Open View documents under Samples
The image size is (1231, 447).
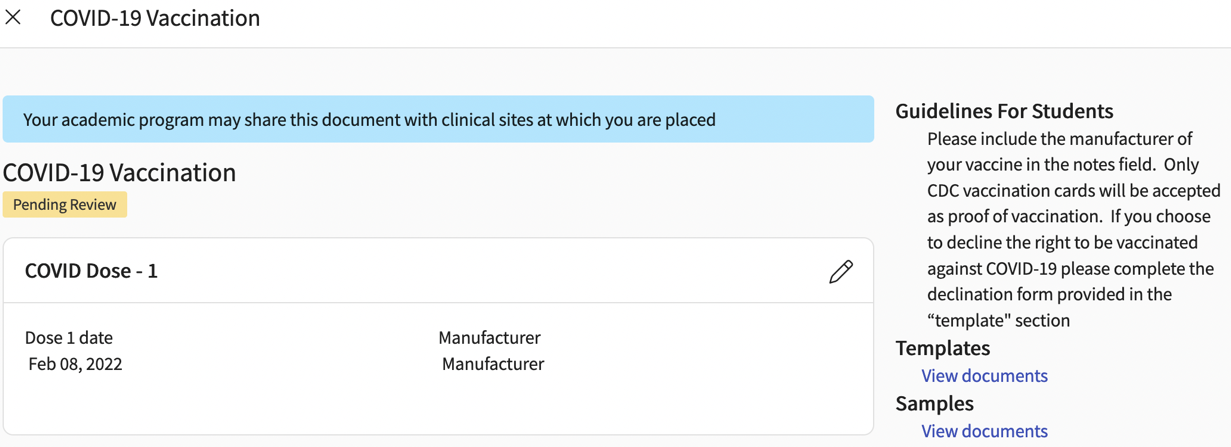(984, 431)
